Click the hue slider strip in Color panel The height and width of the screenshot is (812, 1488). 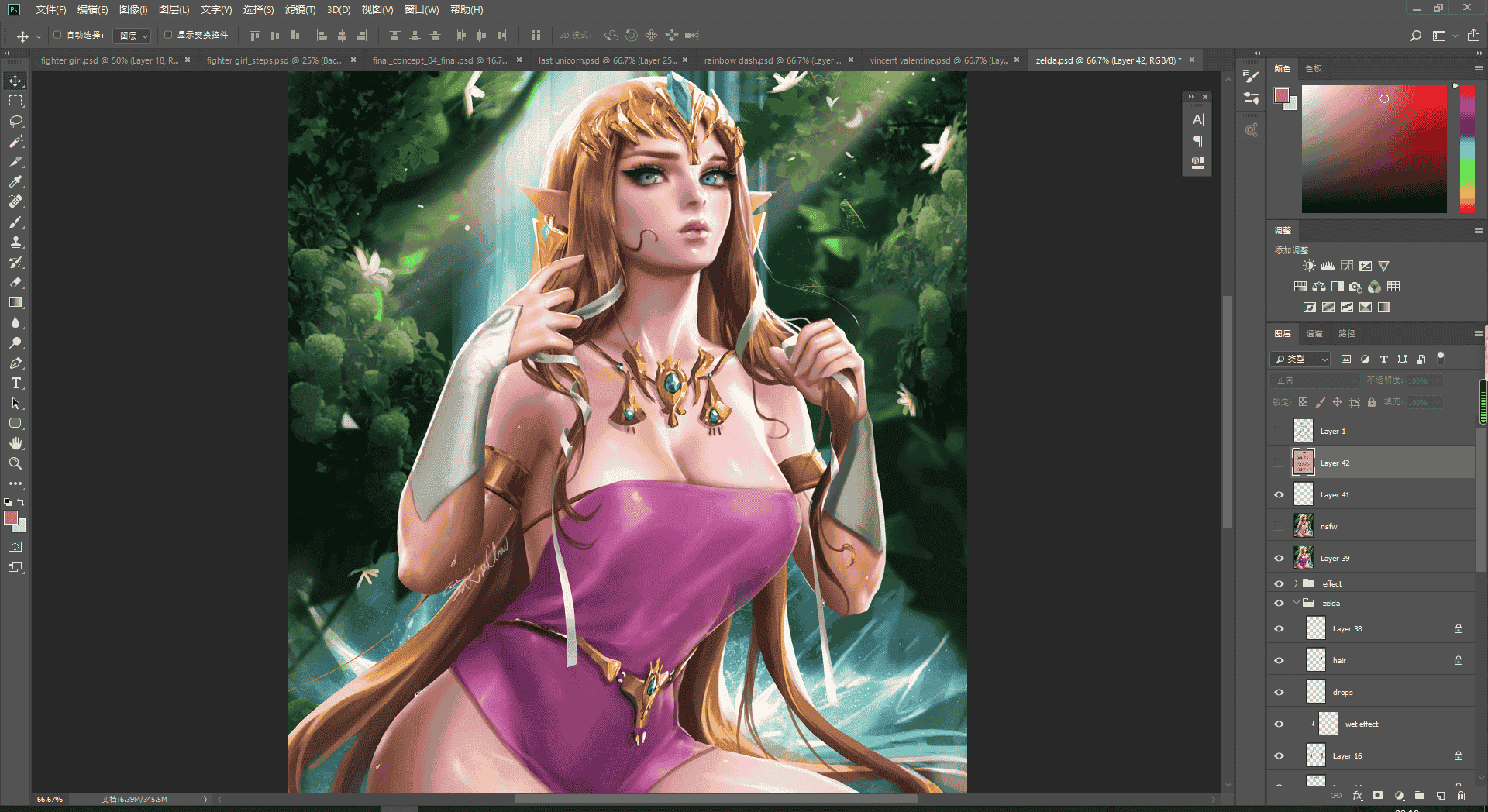[x=1467, y=149]
